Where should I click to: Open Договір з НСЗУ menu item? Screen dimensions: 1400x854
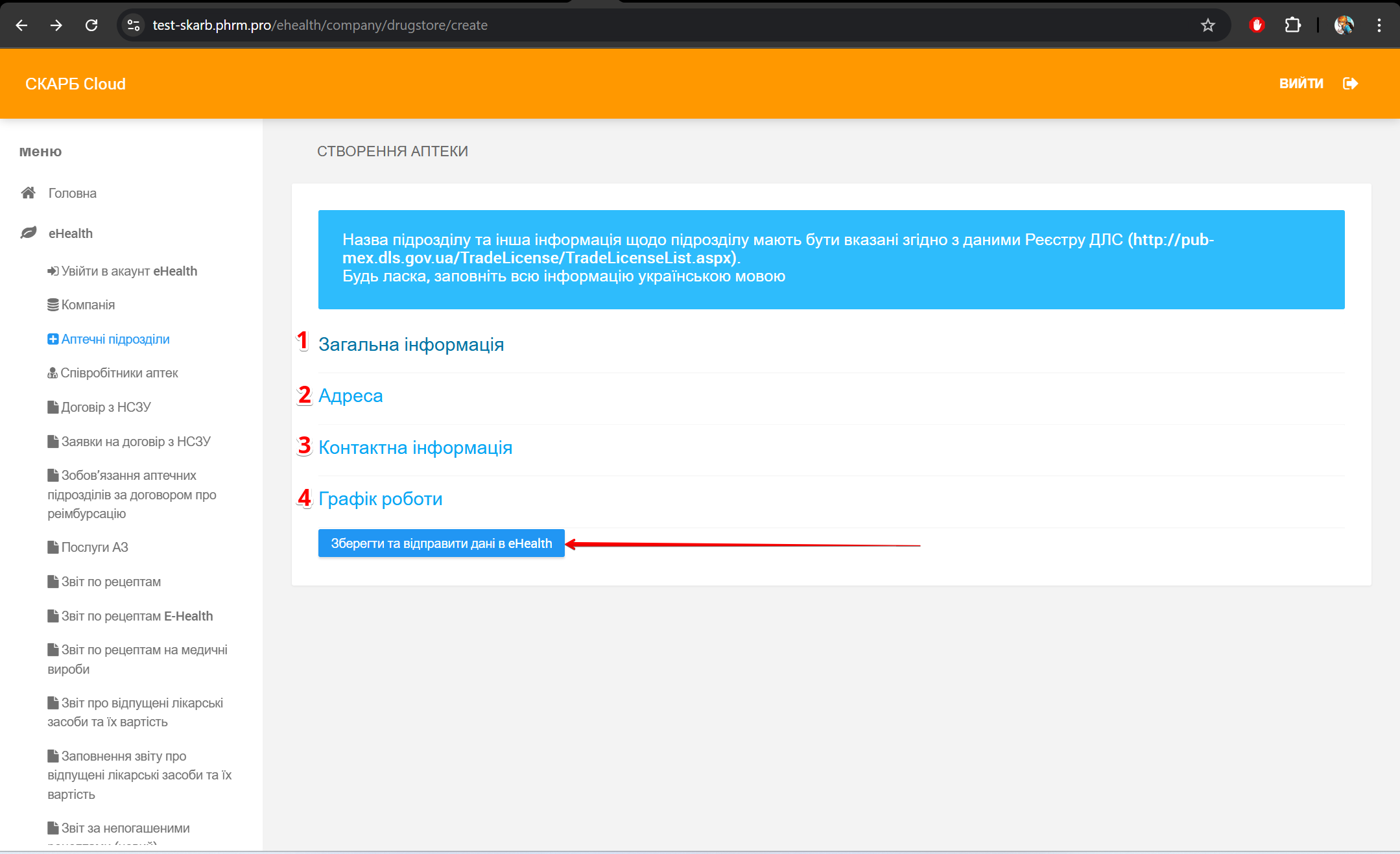tap(106, 407)
